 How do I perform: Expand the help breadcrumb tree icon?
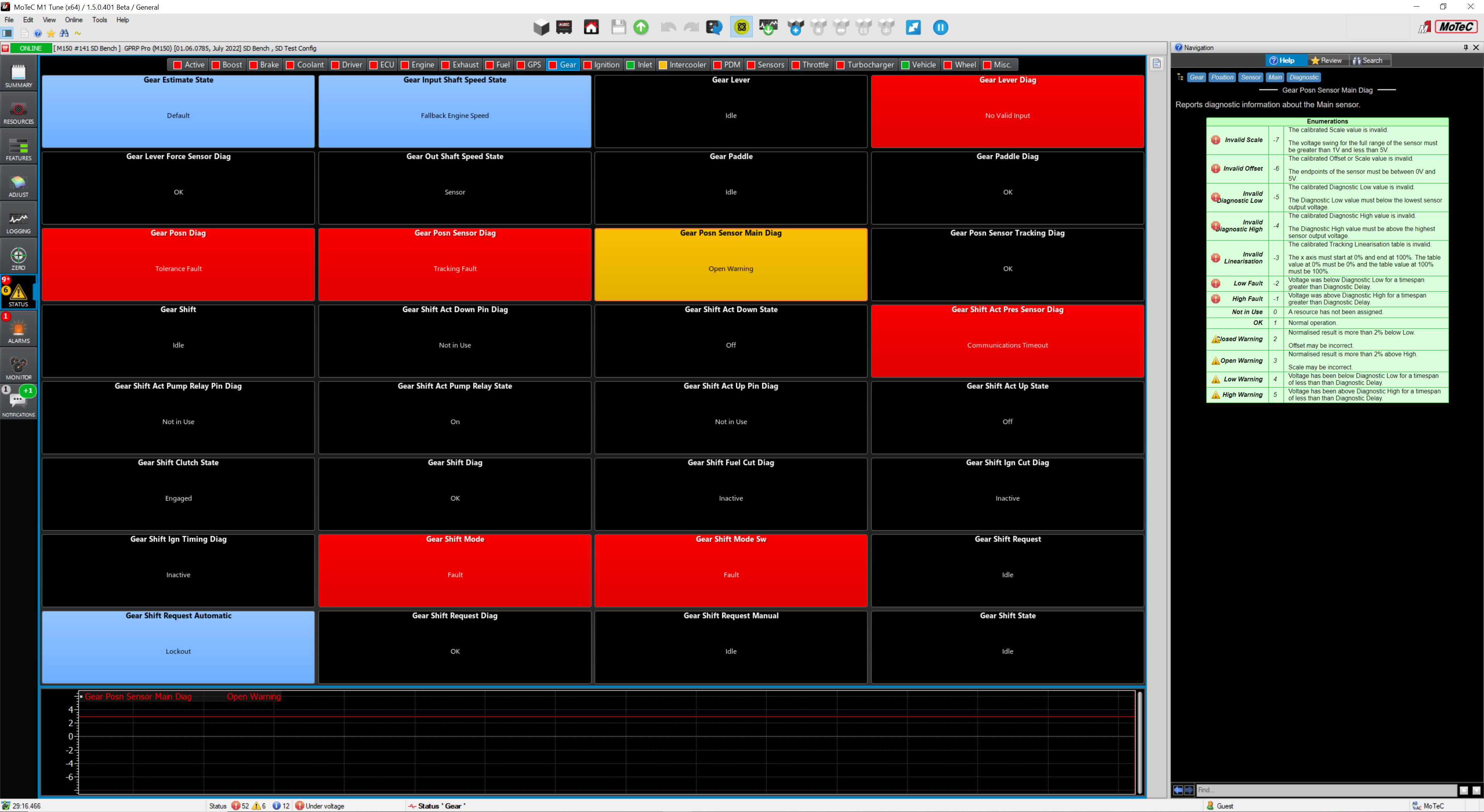coord(1180,77)
